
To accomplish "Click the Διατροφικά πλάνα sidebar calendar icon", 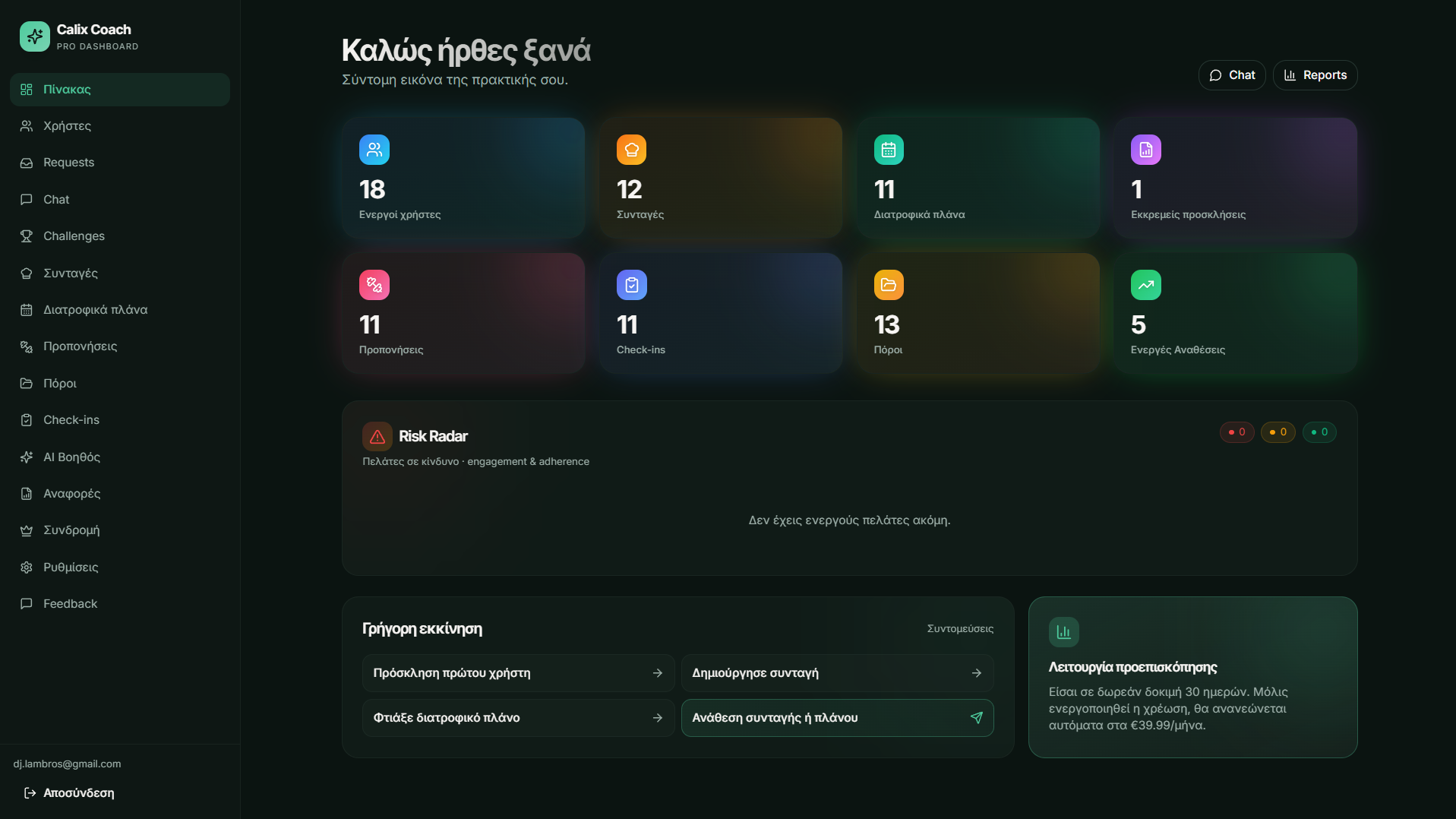I will (x=27, y=310).
